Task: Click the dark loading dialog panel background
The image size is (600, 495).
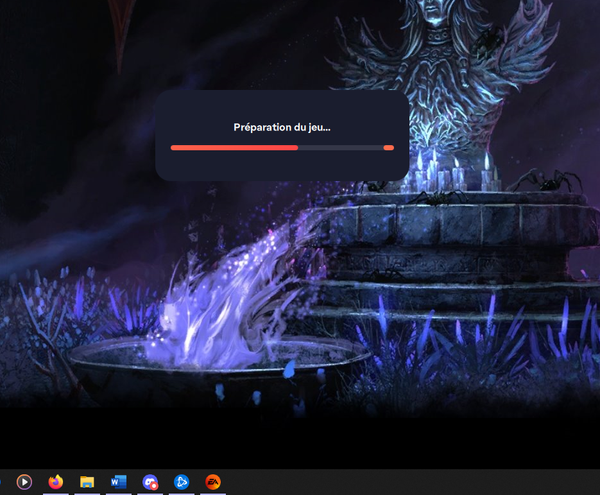Action: tap(282, 166)
